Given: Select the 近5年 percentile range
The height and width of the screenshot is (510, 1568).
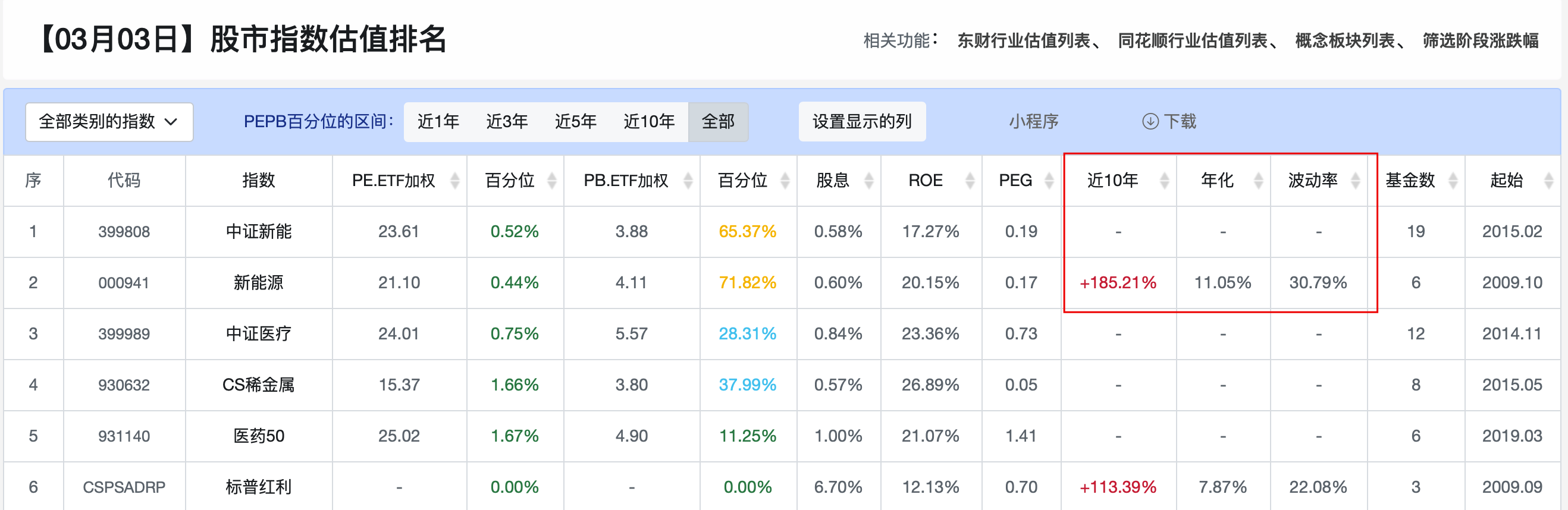Looking at the screenshot, I should click(x=576, y=122).
